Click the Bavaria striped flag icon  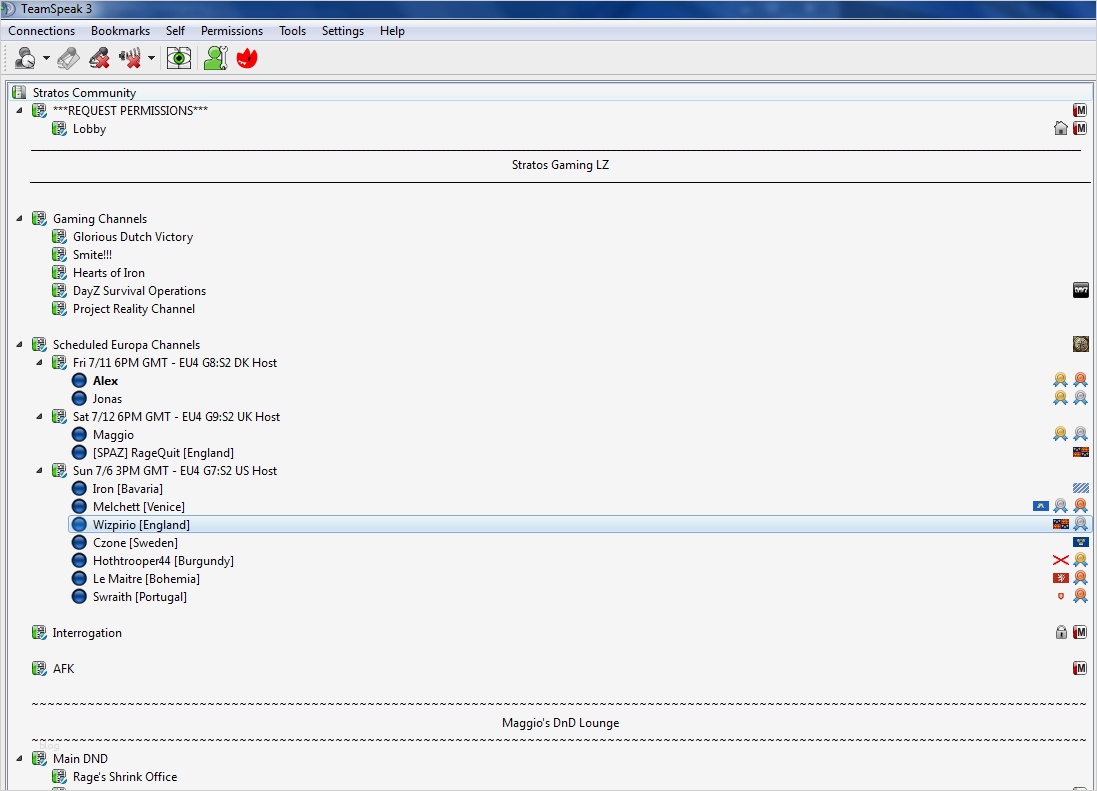pos(1081,488)
